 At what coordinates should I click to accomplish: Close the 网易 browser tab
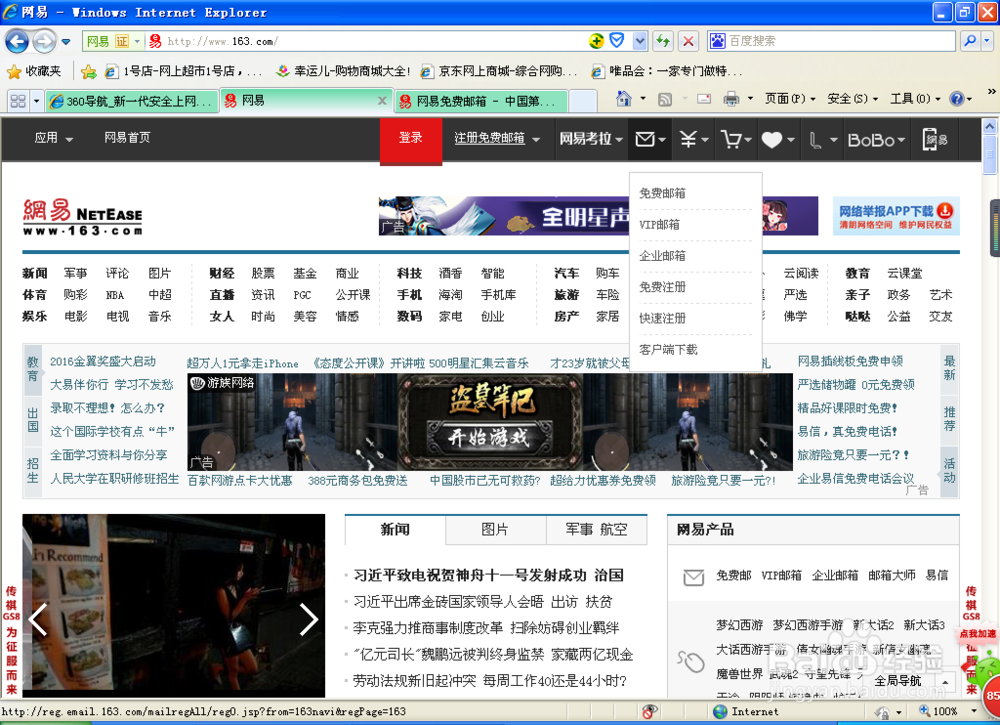[382, 101]
